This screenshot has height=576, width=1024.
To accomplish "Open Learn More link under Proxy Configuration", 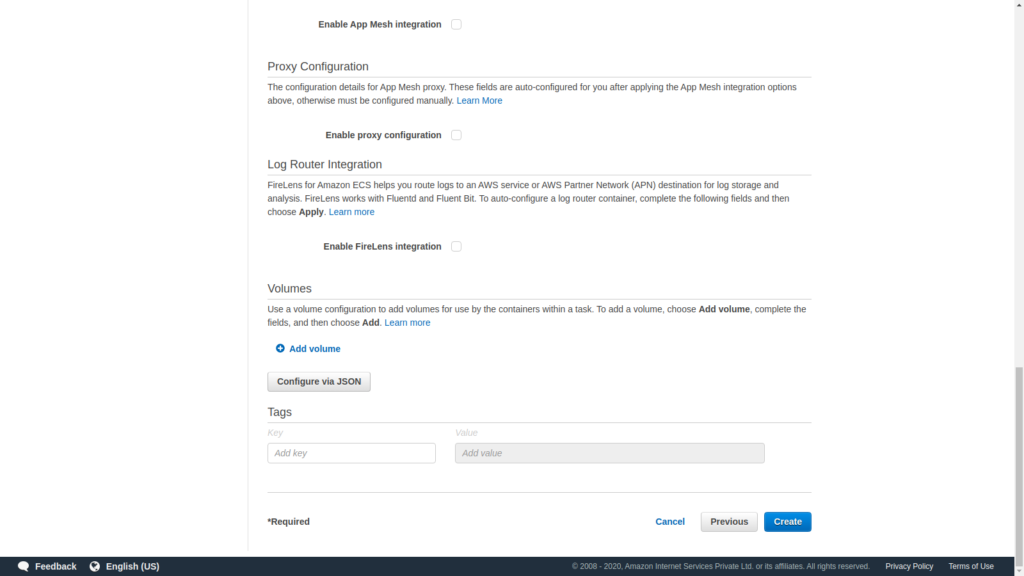I will click(x=479, y=101).
